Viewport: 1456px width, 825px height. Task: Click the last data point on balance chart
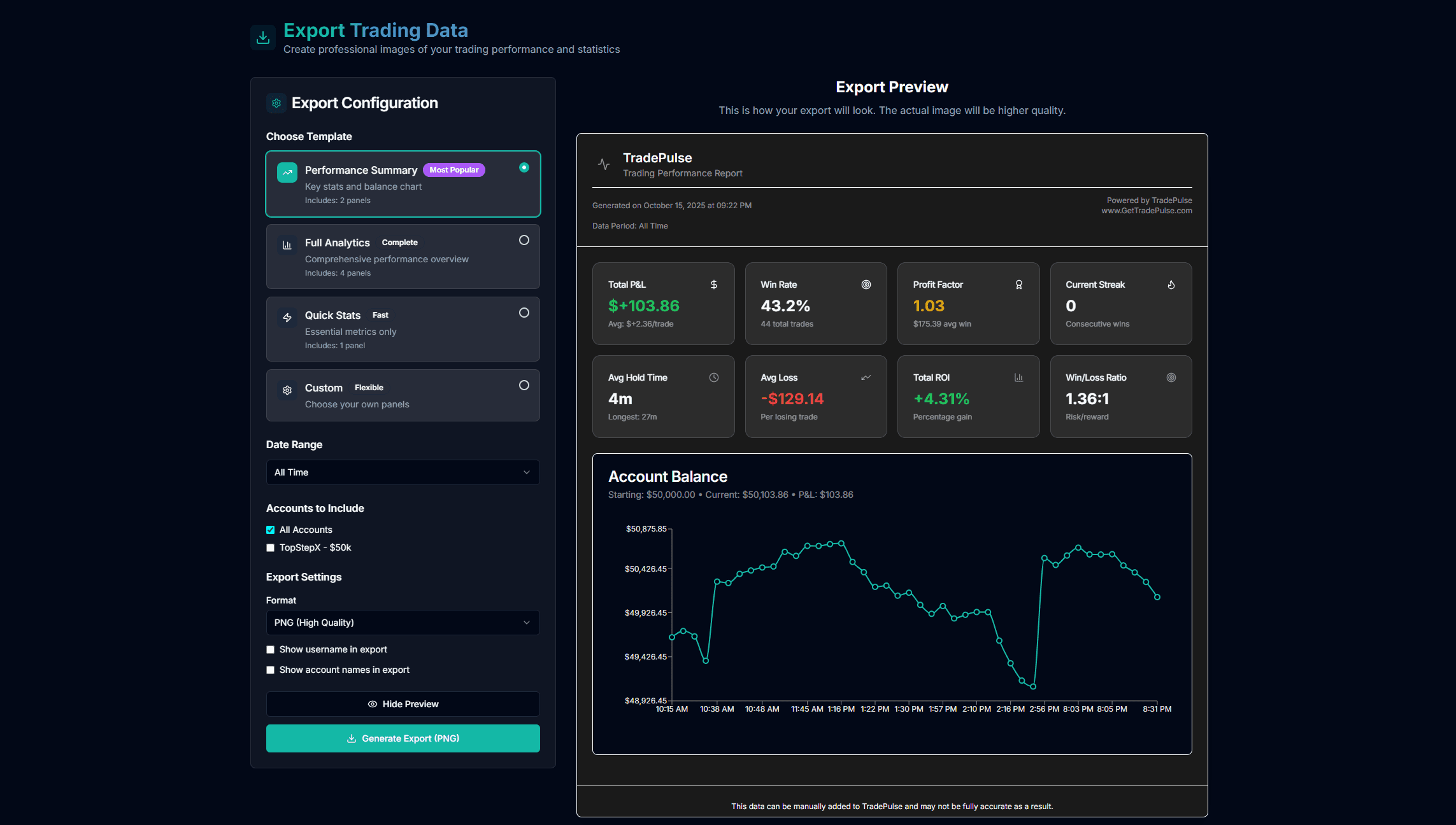coord(1157,597)
